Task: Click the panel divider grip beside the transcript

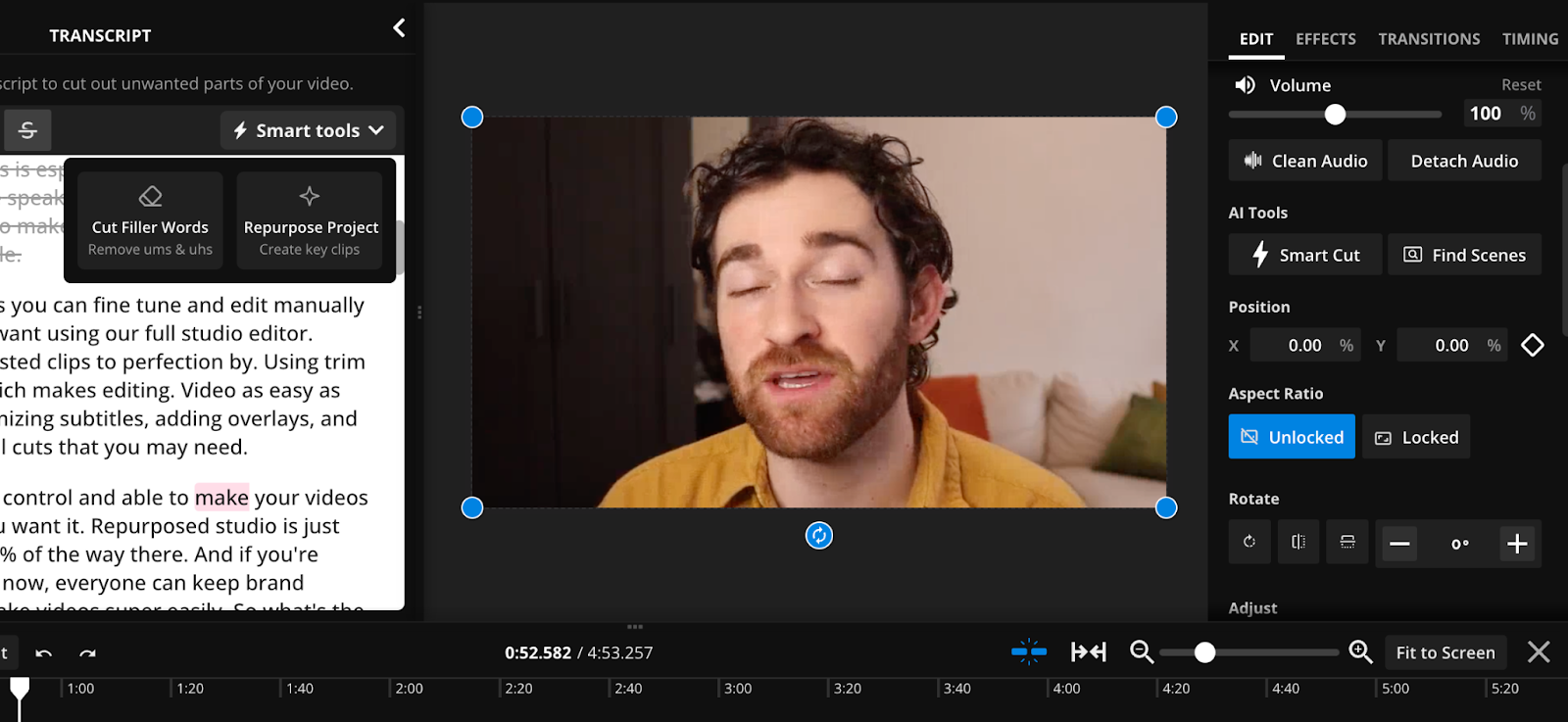Action: pos(419,313)
